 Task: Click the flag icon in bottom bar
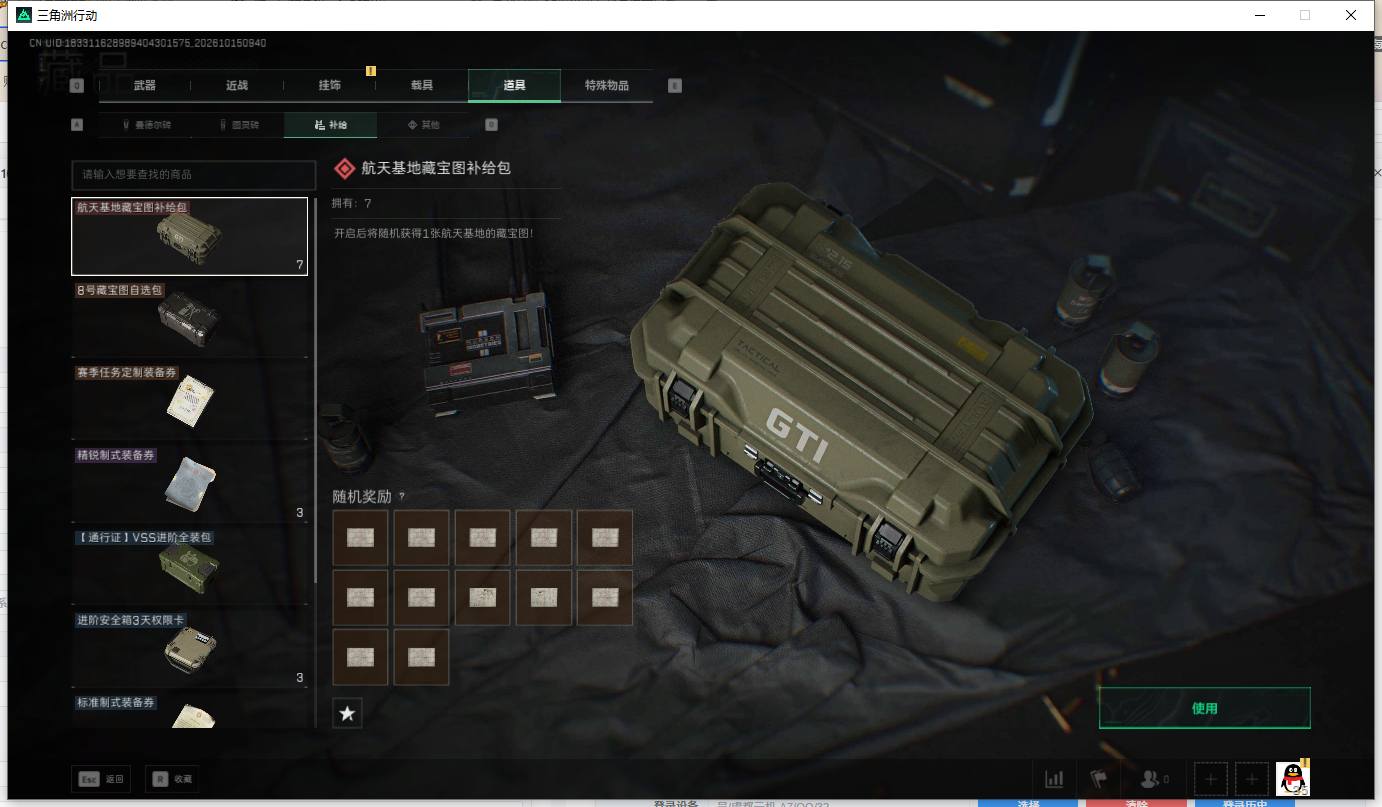1099,779
